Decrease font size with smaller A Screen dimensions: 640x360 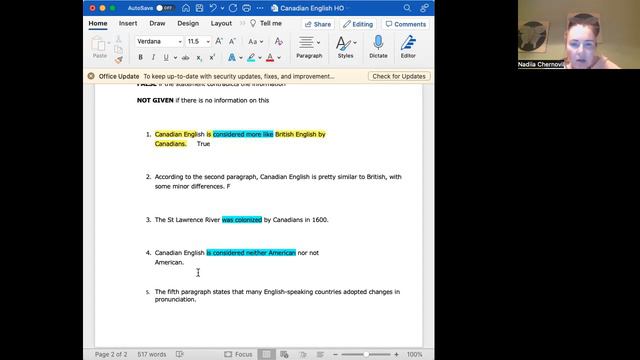tap(232, 41)
